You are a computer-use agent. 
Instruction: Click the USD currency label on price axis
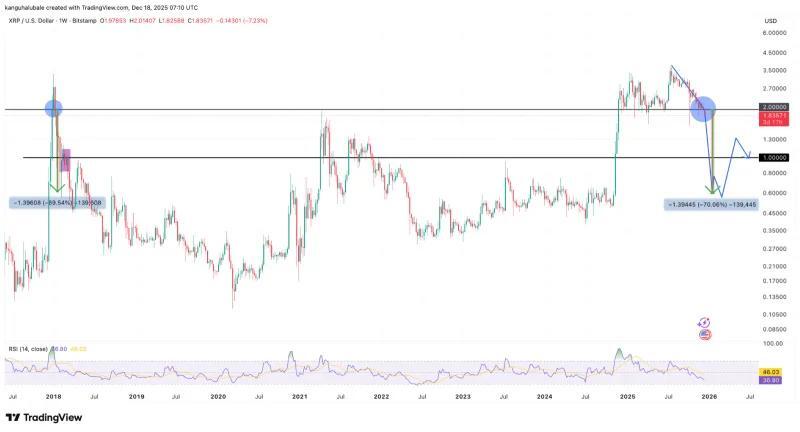[770, 20]
